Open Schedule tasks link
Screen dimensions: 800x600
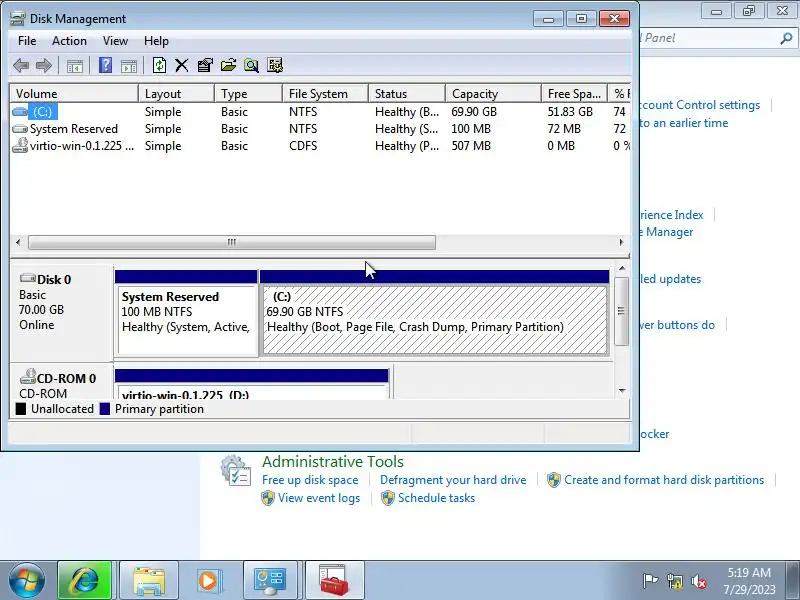[436, 498]
